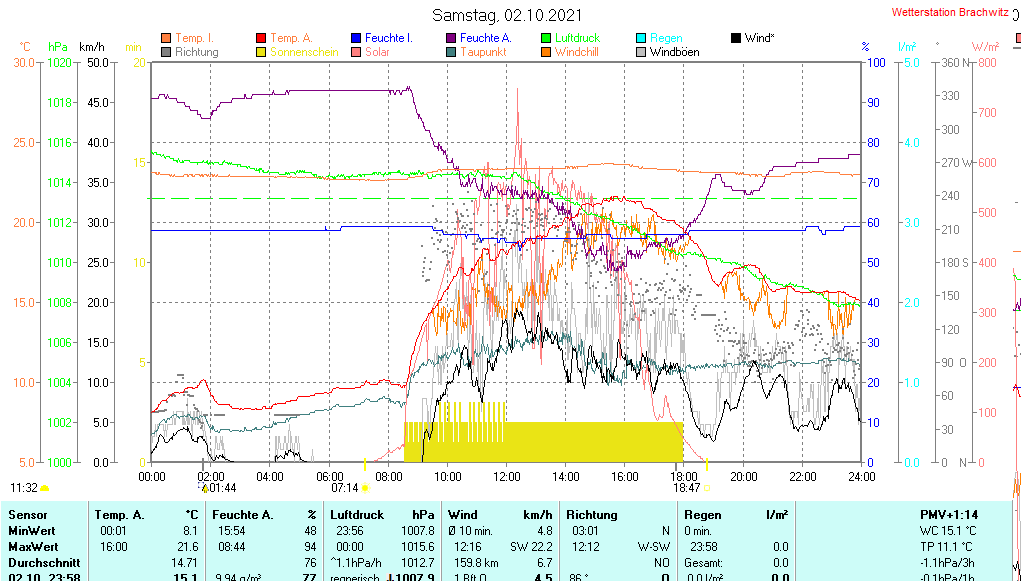Click the Regen column header in table
The width and height of the screenshot is (1021, 581).
click(x=704, y=514)
